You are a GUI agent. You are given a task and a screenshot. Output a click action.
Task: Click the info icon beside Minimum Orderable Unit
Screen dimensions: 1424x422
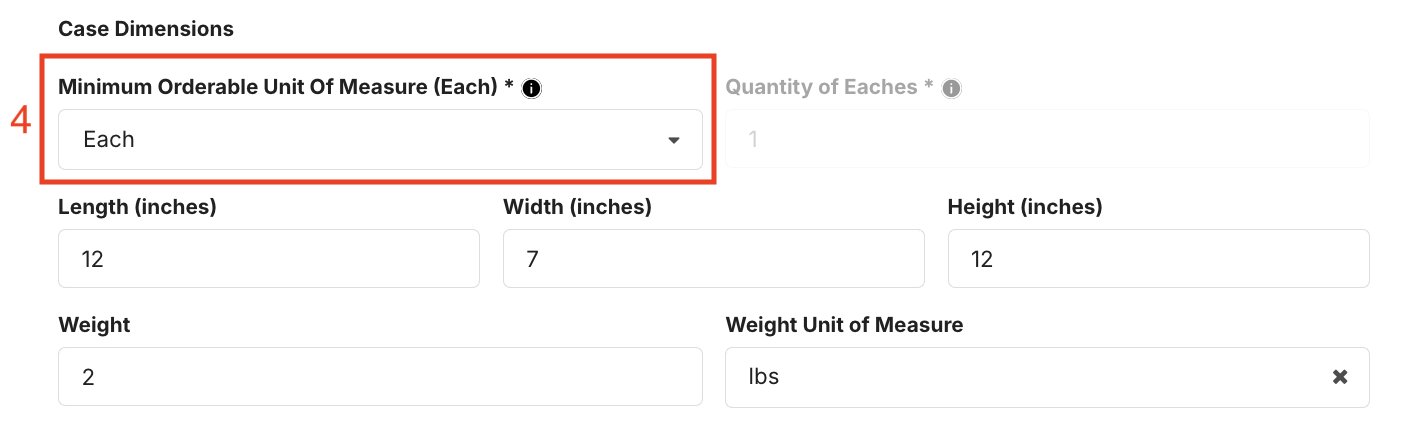[x=532, y=88]
